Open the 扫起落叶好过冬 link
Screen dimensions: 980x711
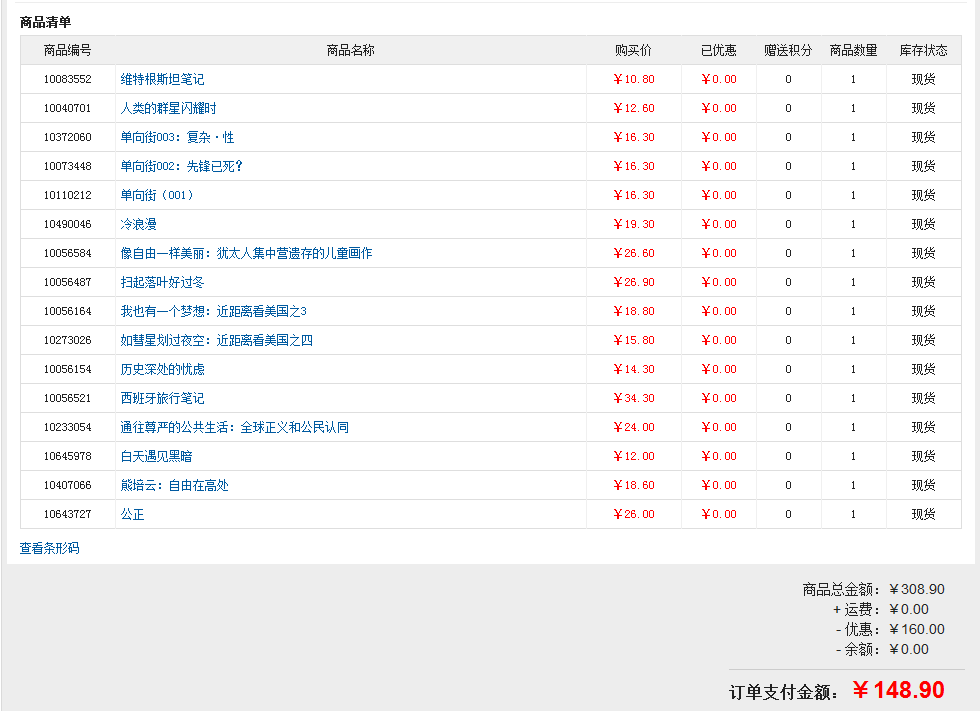click(x=162, y=282)
